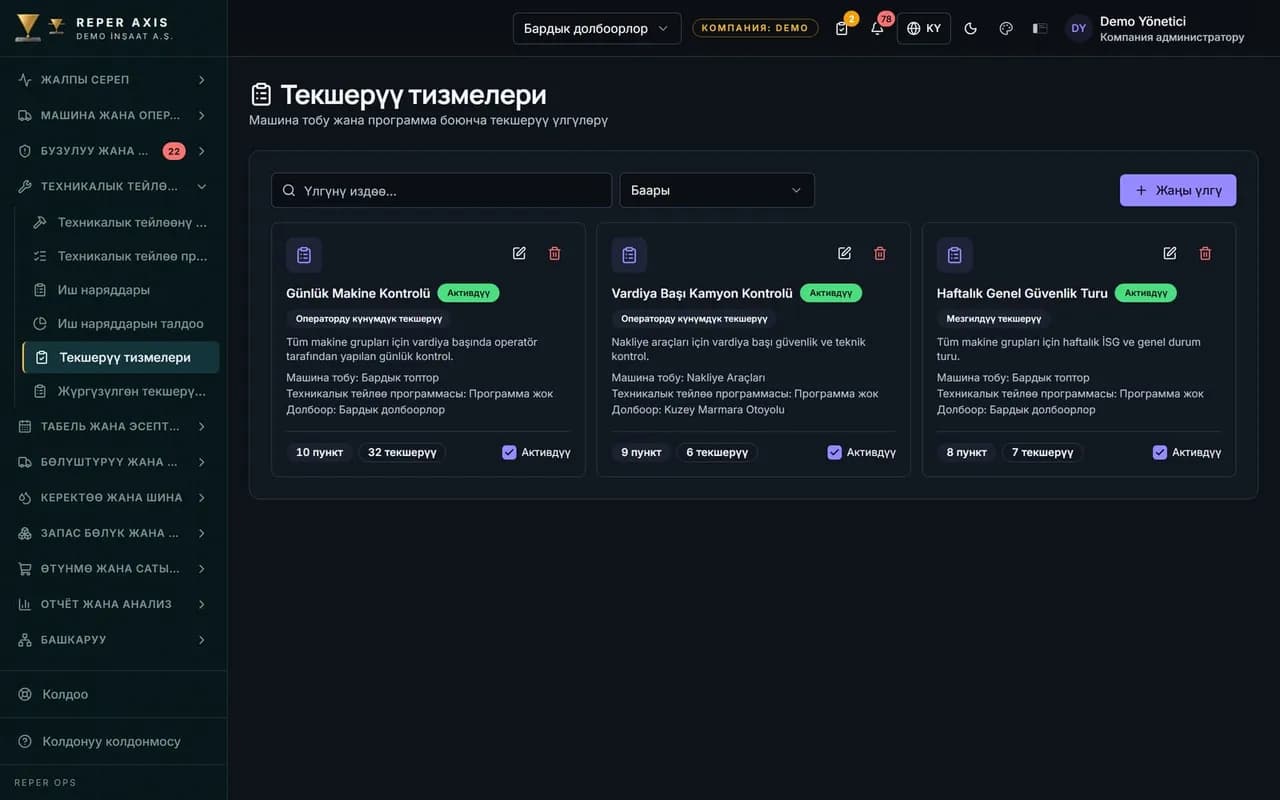
Task: Expand the ОТЧЁТ ЖАНА АНАЛИЗ section
Action: pyautogui.click(x=113, y=604)
